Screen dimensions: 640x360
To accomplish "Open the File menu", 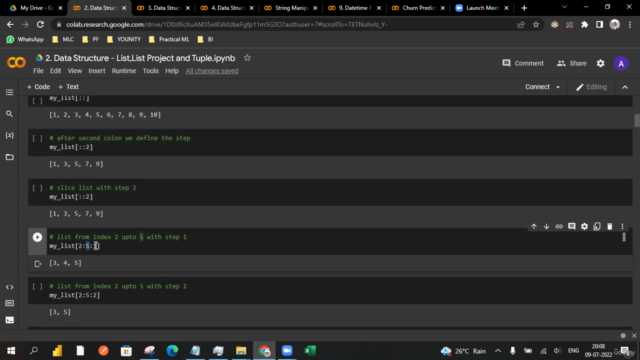I will point(38,71).
